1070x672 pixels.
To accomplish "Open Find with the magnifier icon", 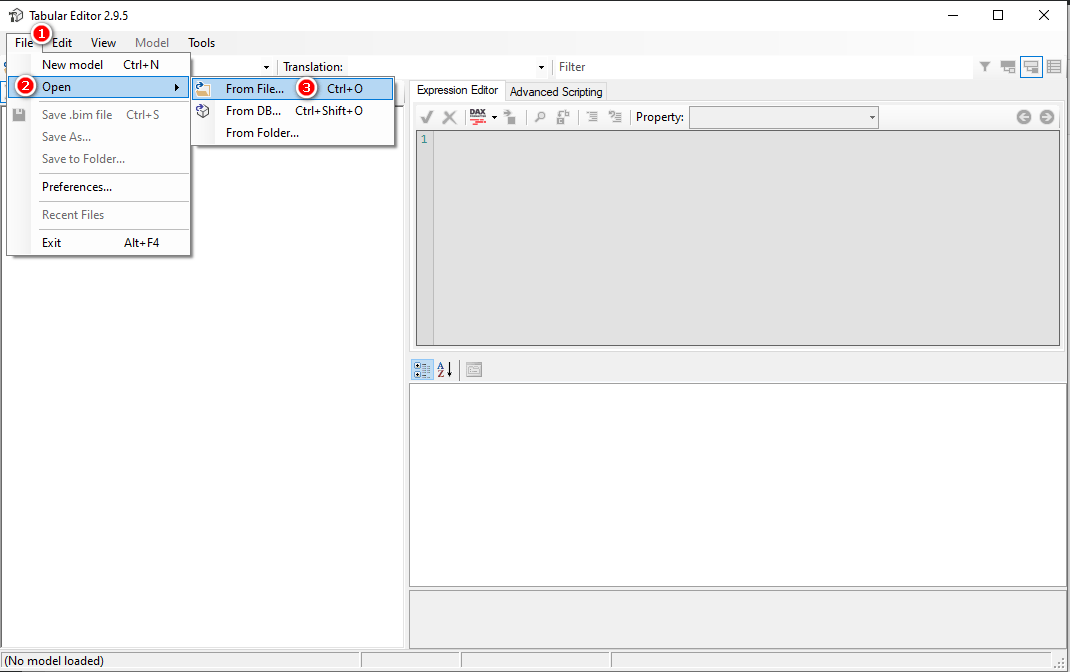I will 540,117.
